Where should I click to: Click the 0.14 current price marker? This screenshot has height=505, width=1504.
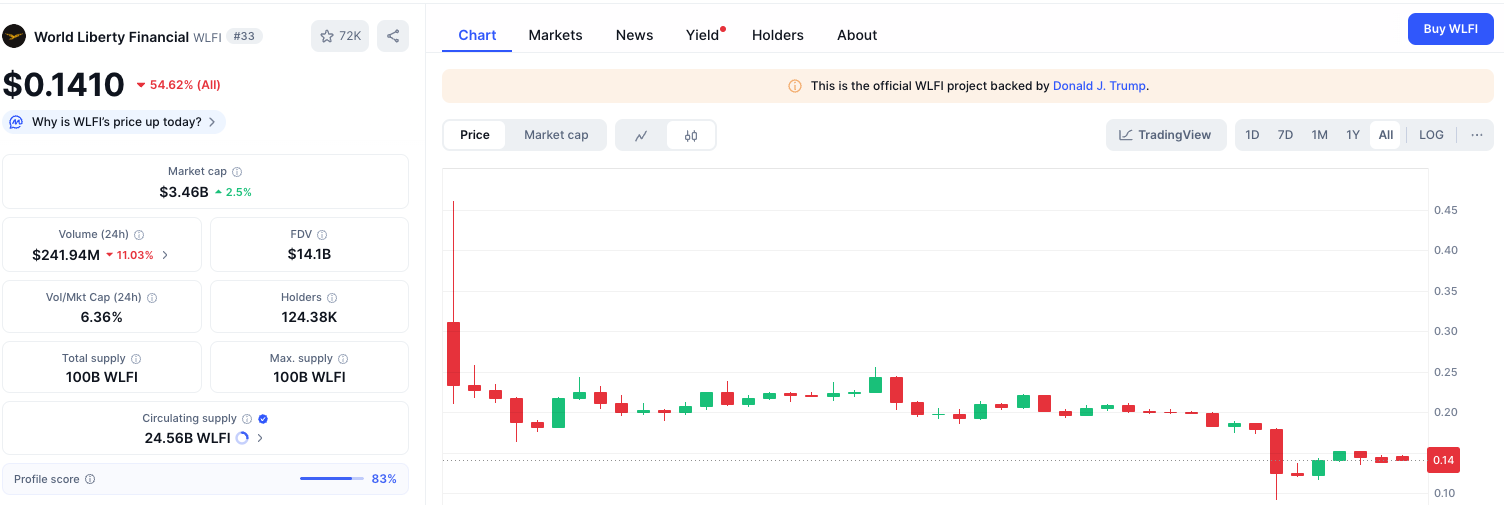(1443, 460)
